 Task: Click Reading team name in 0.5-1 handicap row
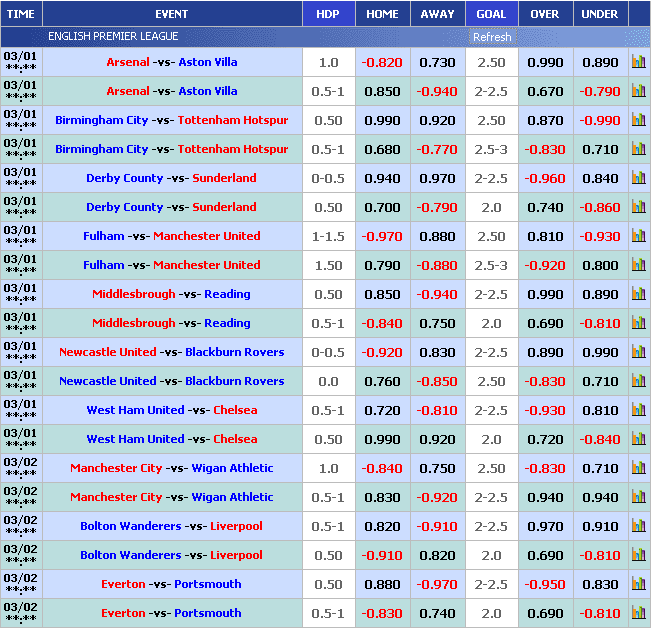click(x=228, y=323)
